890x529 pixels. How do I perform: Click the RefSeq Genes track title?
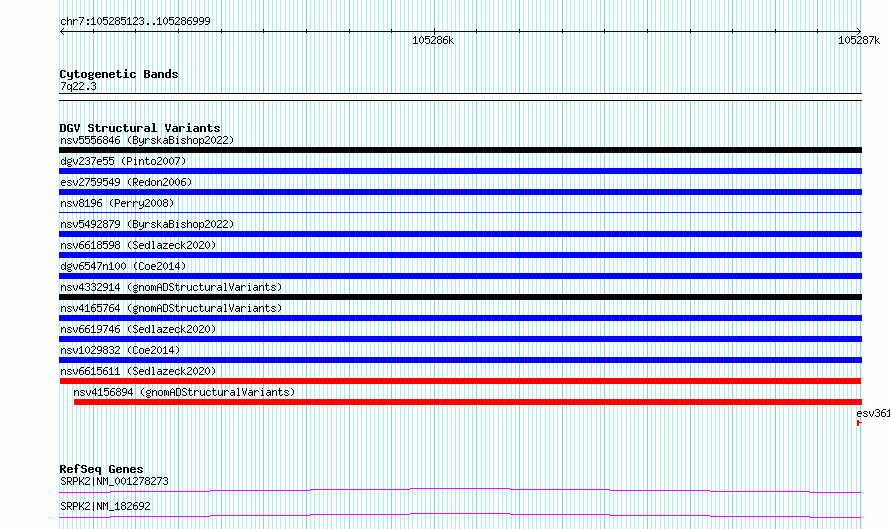pos(101,469)
